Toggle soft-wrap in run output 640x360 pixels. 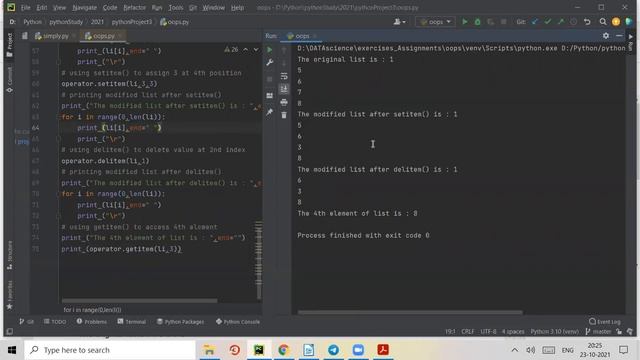[x=284, y=76]
